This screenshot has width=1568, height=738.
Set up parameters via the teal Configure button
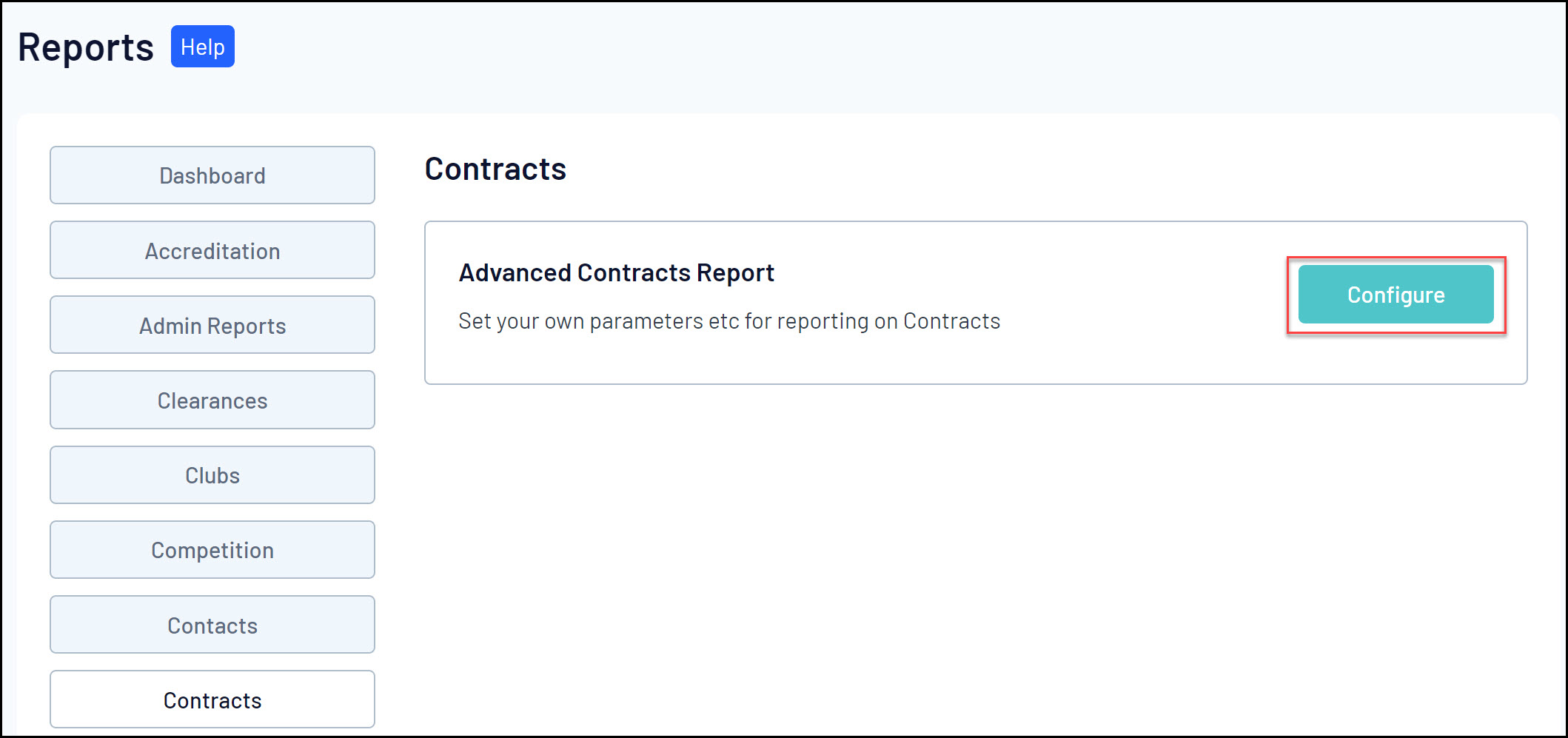[x=1396, y=295]
